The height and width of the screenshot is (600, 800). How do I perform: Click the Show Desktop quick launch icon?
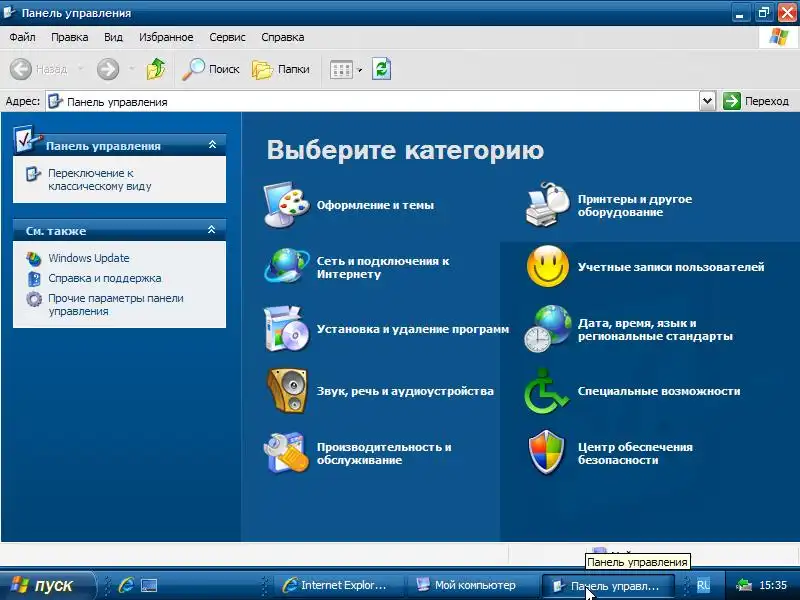point(149,585)
